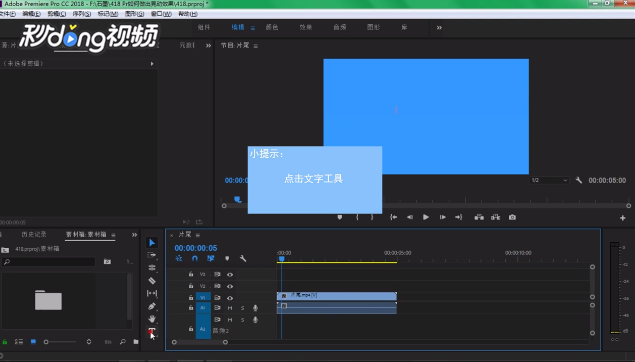
Task: Click the Extract button in Program Monitor
Action: [x=496, y=217]
